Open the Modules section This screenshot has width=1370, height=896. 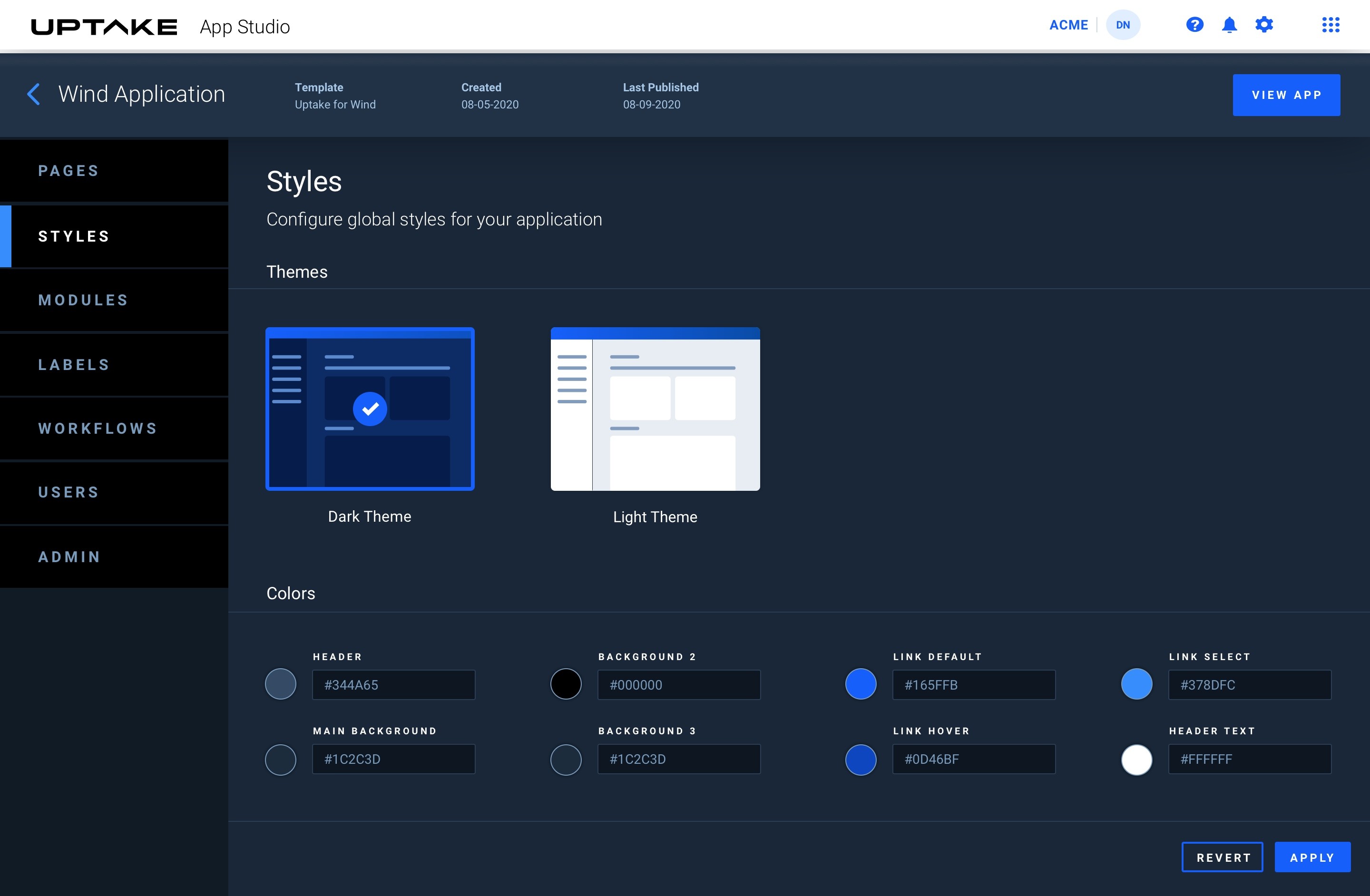tap(114, 300)
